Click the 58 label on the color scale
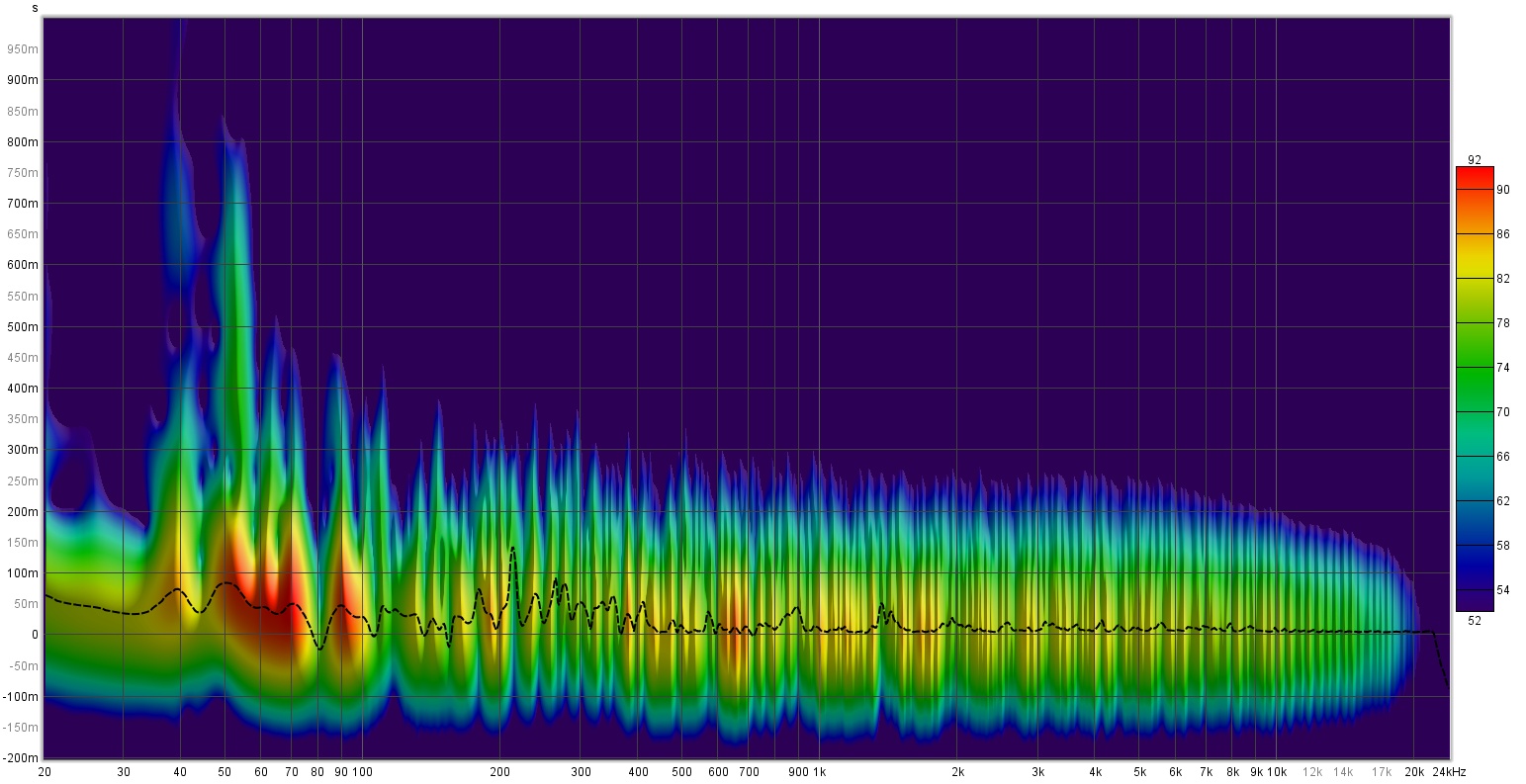 coord(1502,546)
